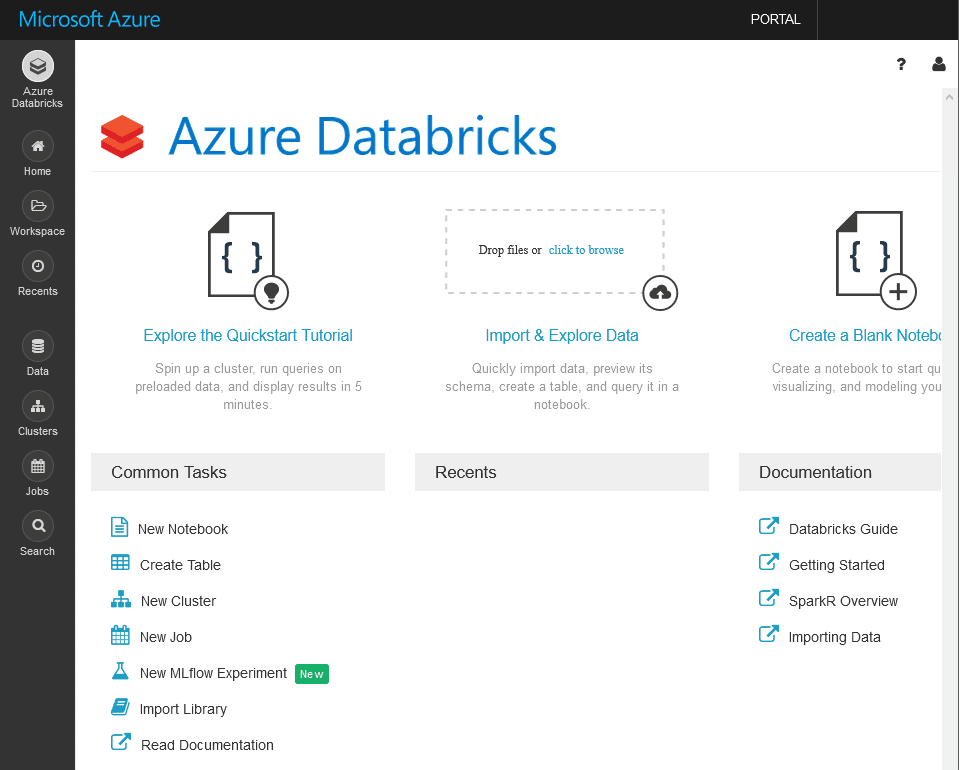Select New Notebook task

(183, 529)
